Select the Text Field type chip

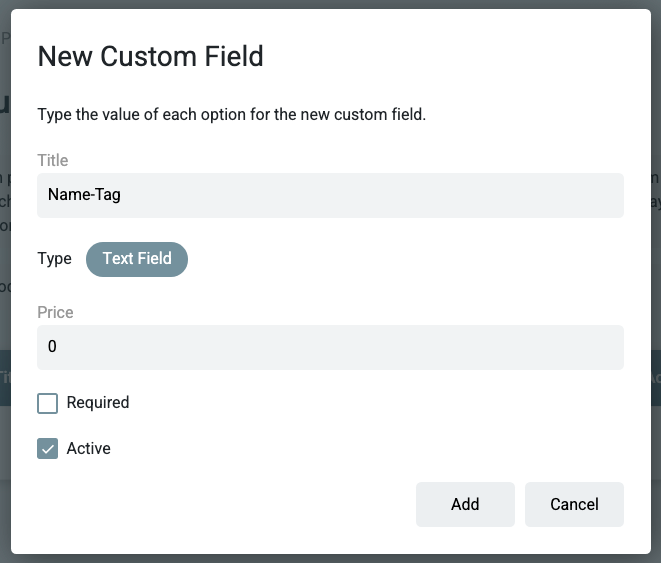tap(137, 258)
